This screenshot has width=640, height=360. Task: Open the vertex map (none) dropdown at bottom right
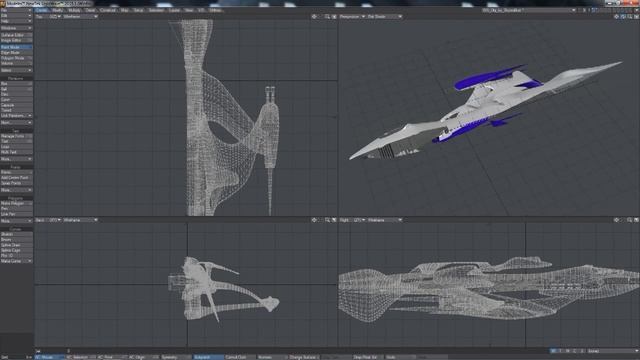coord(613,351)
